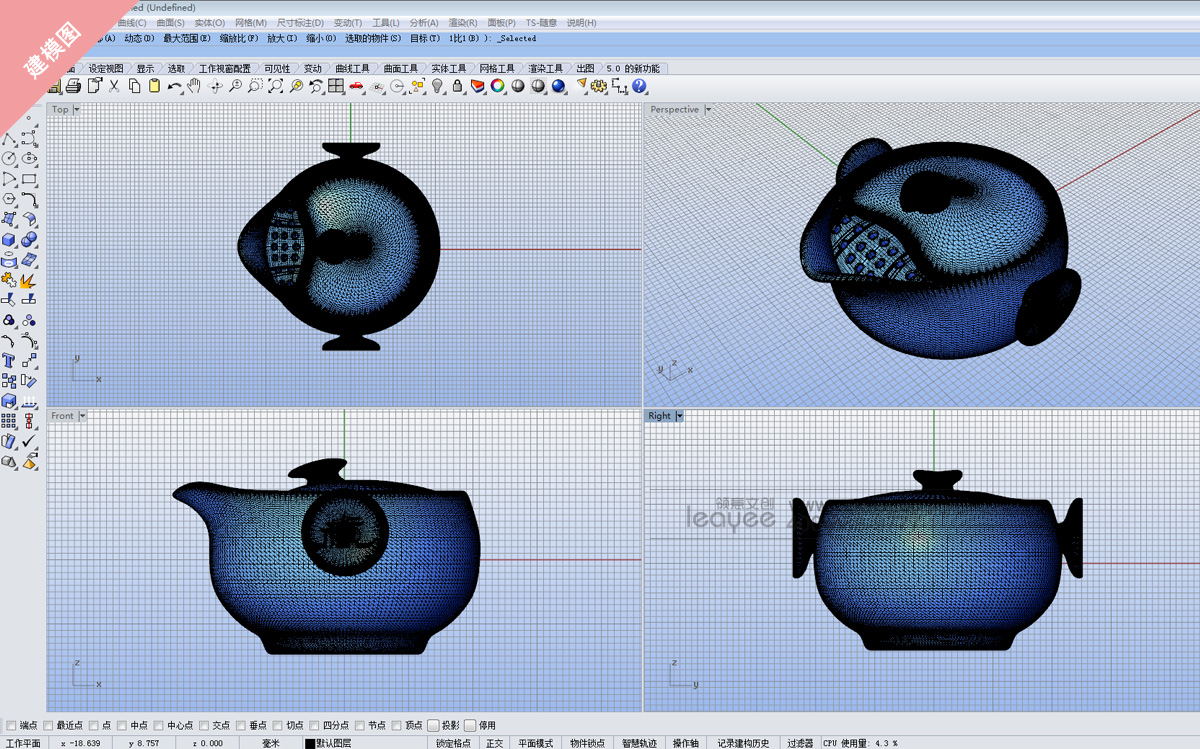The image size is (1200, 749).
Task: Click 最大范围(E) command option
Action: pyautogui.click(x=187, y=38)
